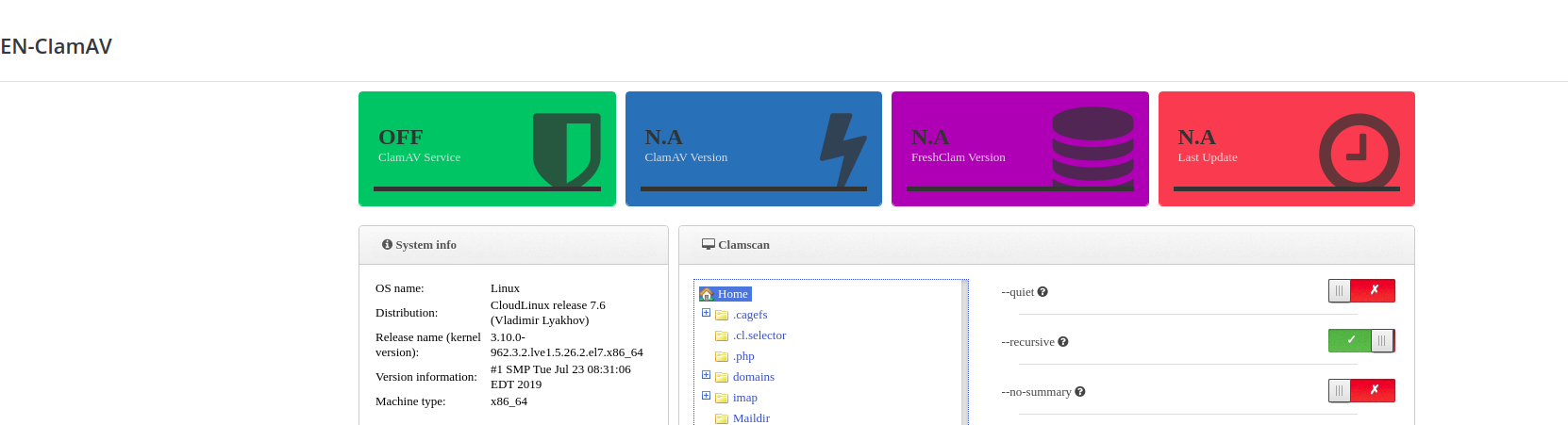Expand the domains folder in tree
The width and height of the screenshot is (1568, 425).
pyautogui.click(x=706, y=375)
